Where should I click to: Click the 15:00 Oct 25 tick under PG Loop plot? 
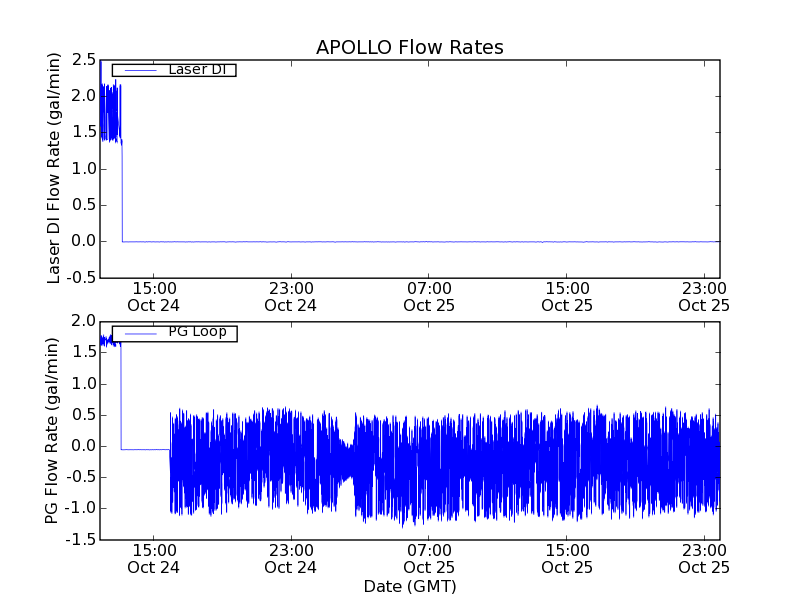(567, 558)
